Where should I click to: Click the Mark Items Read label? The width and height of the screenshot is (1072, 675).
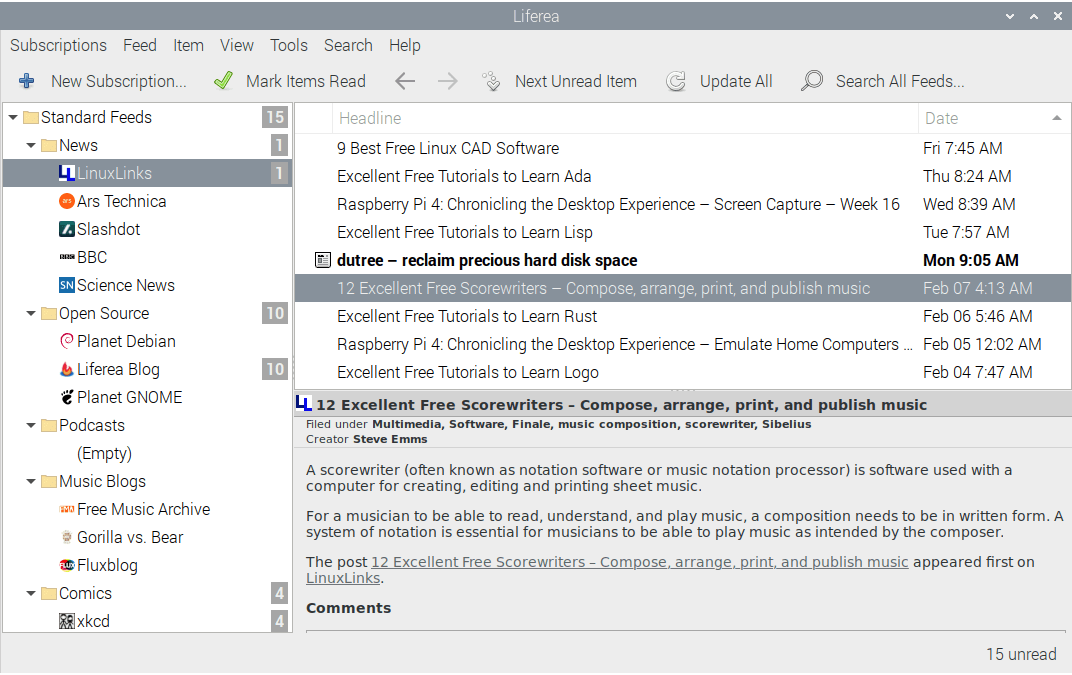pos(306,81)
